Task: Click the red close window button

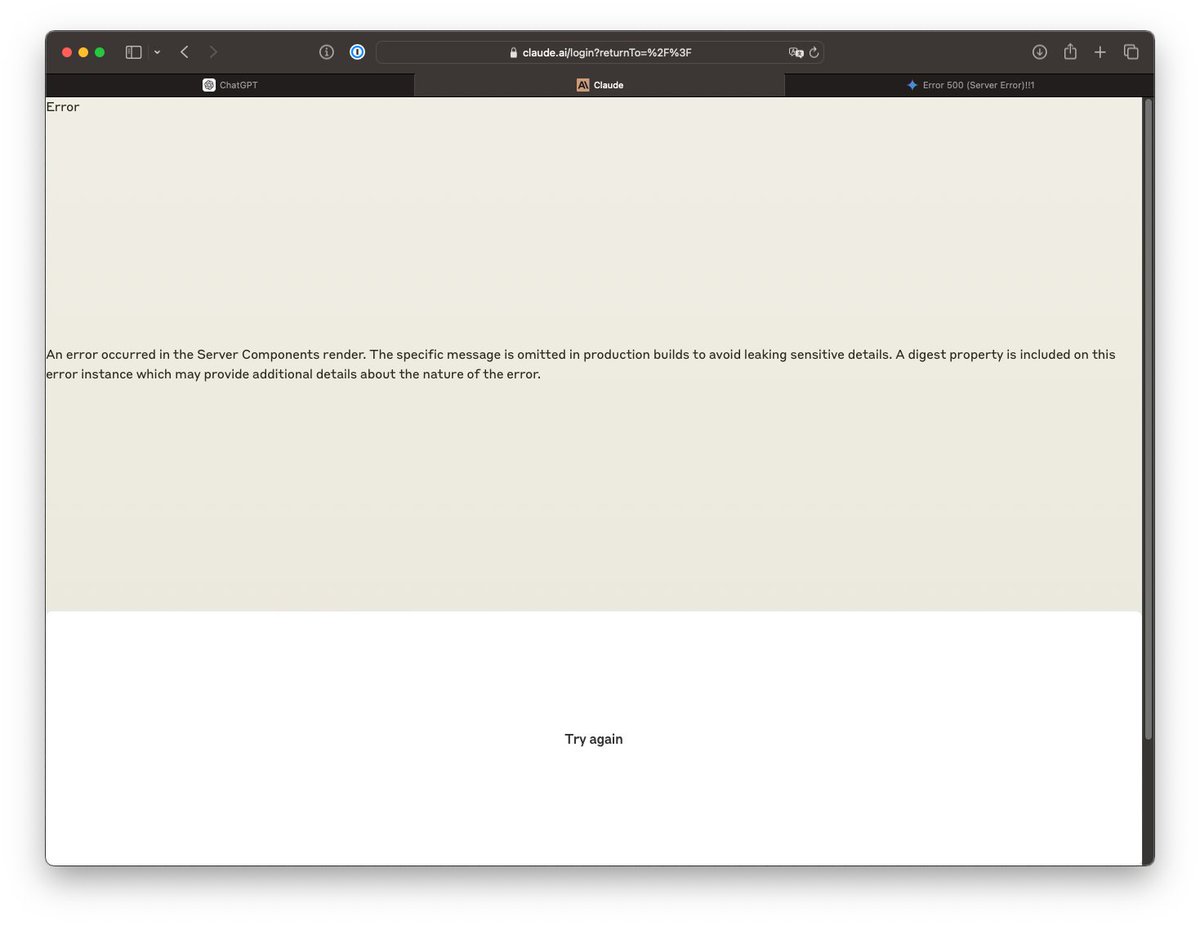Action: (x=67, y=52)
